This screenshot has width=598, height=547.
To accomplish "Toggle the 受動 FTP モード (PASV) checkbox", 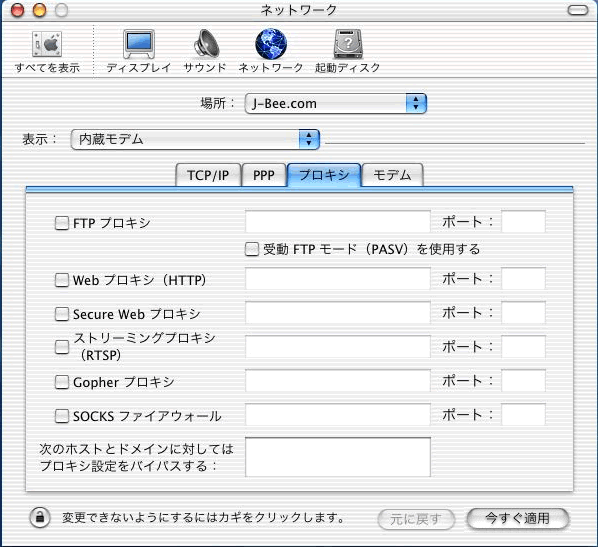I will click(x=251, y=249).
